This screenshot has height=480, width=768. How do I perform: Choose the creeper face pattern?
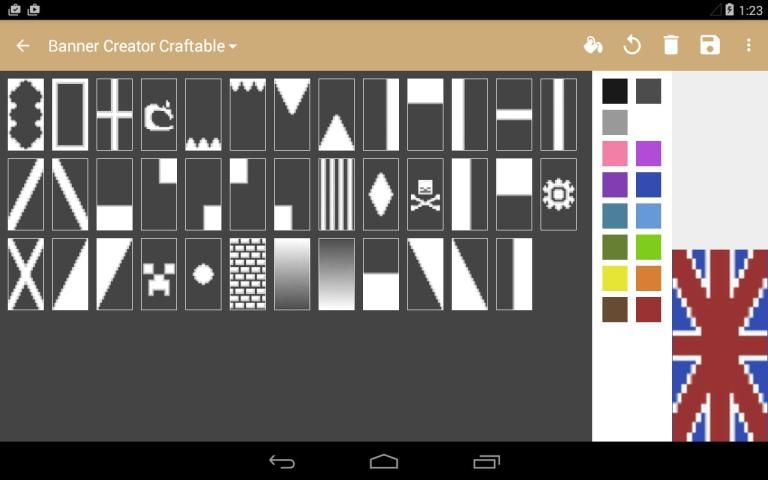(159, 274)
